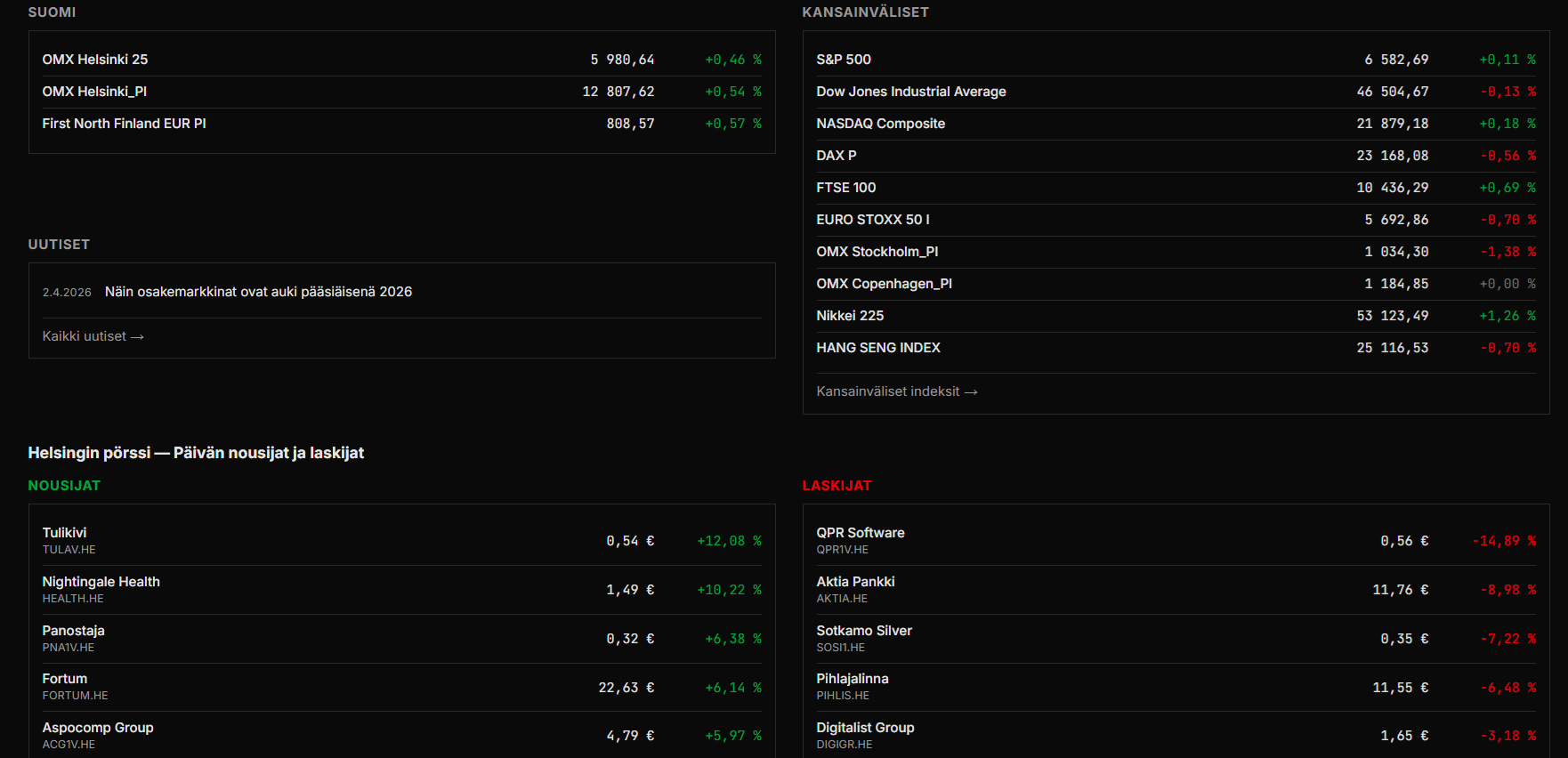Viewport: 1568px width, 758px height.
Task: Click OMX Copenhagen_PI index name
Action: click(x=885, y=284)
